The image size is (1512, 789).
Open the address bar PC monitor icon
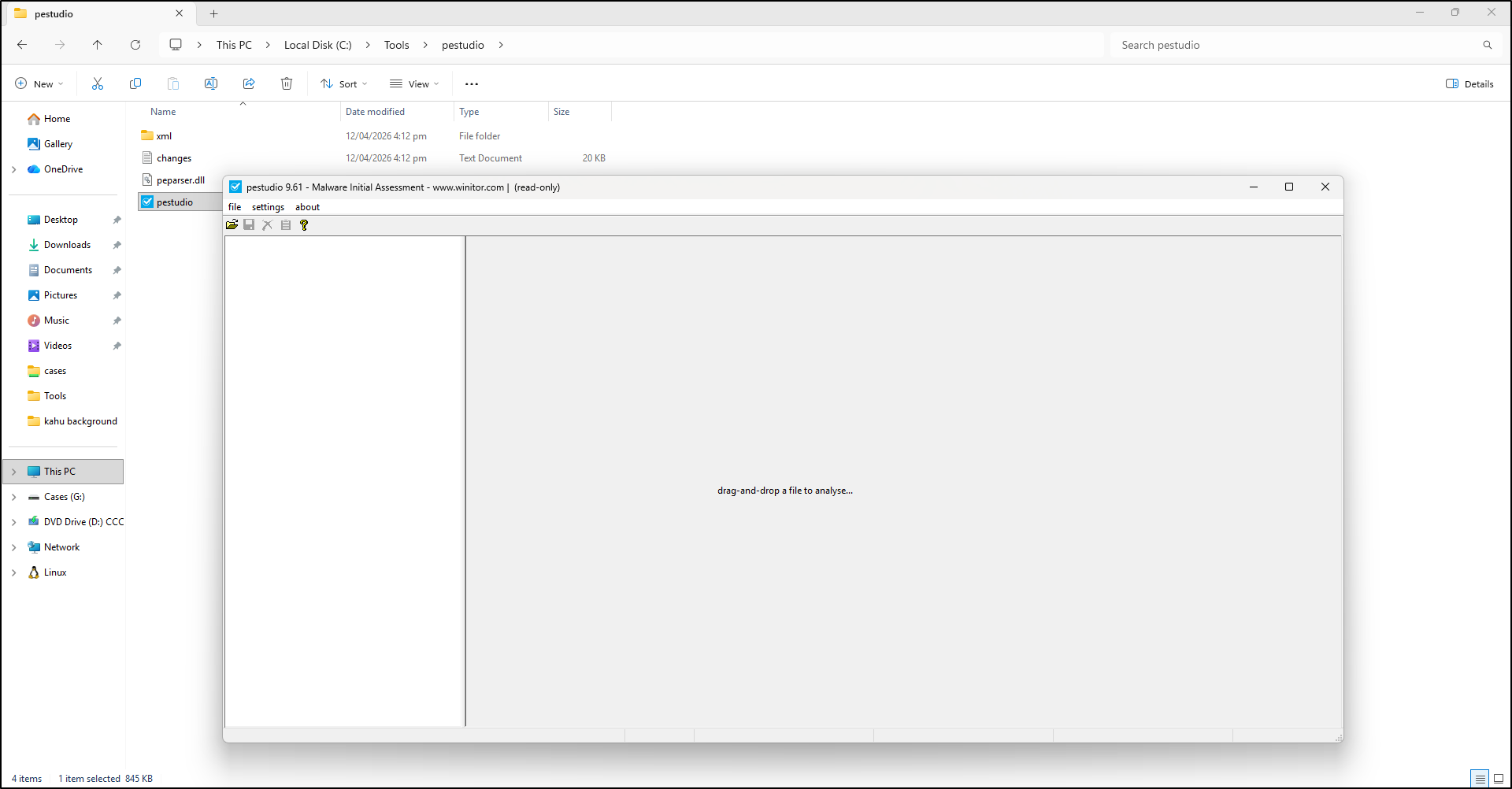176,45
